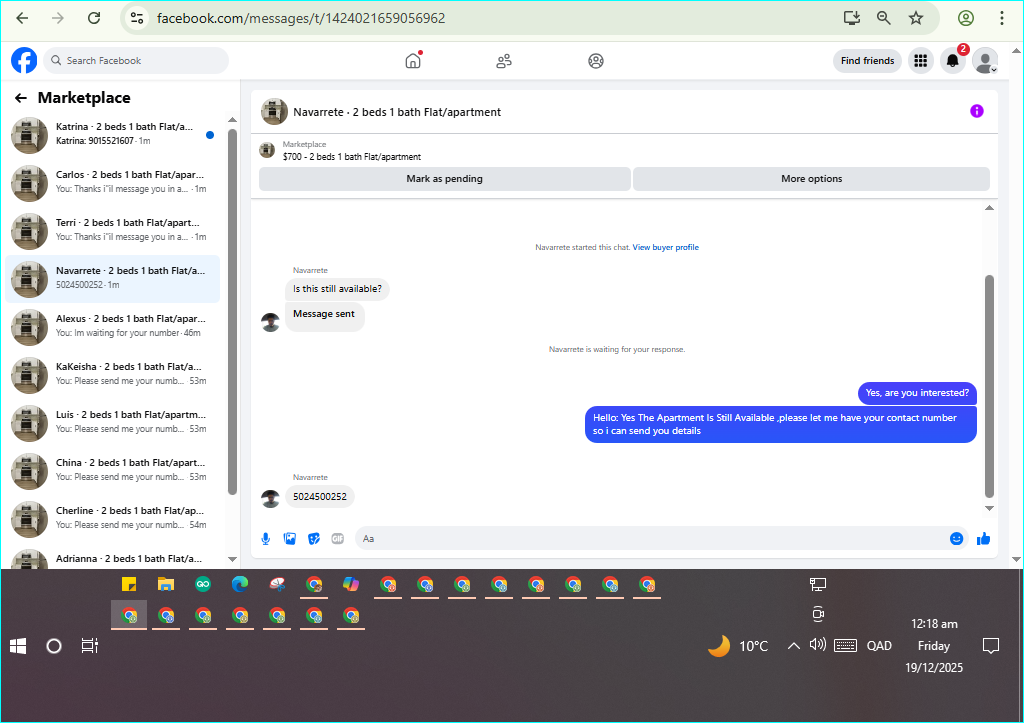Viewport: 1024px width, 723px height.
Task: Attach a file with the photo icon
Action: tap(290, 539)
